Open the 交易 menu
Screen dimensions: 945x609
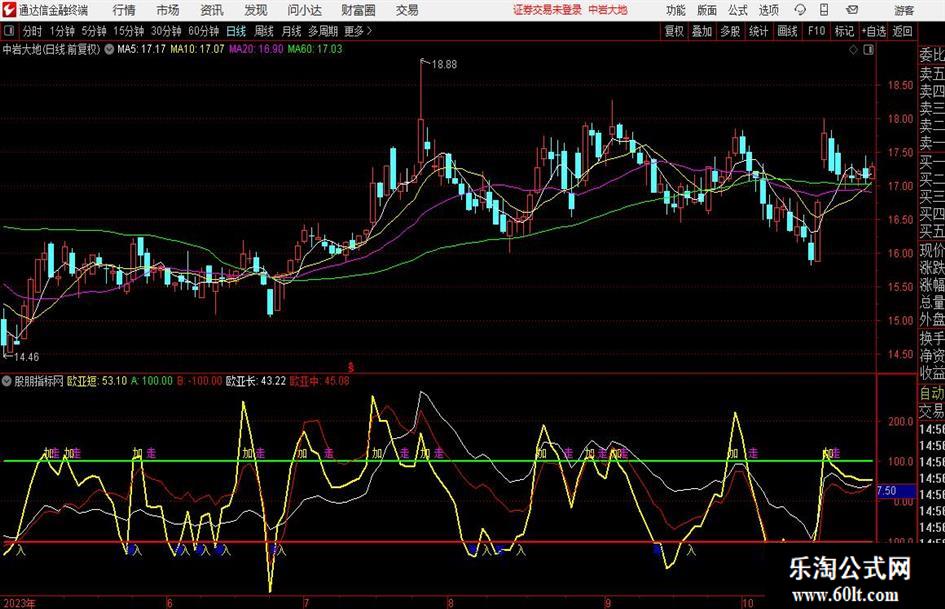(407, 10)
